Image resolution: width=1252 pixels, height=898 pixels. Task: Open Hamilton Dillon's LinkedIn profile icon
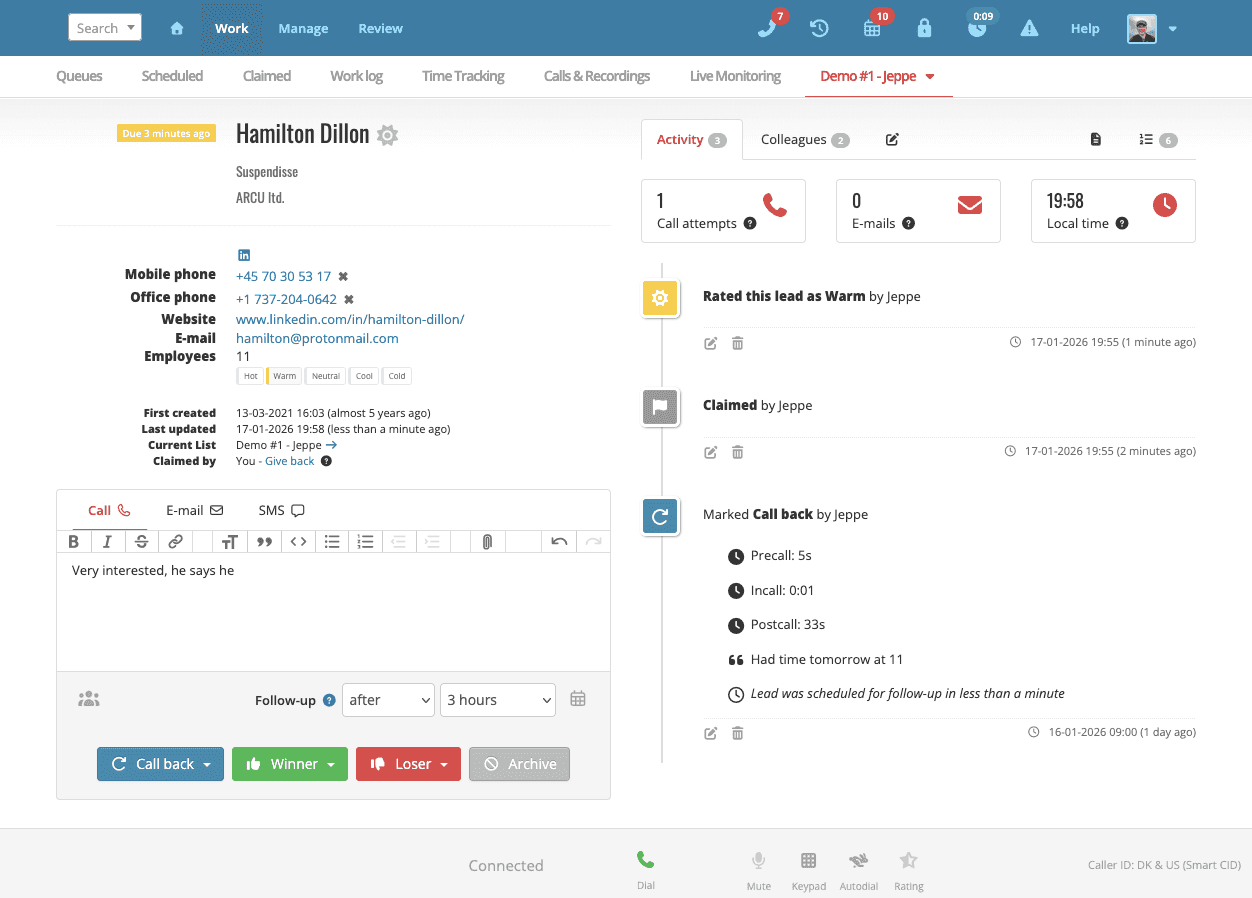point(243,254)
